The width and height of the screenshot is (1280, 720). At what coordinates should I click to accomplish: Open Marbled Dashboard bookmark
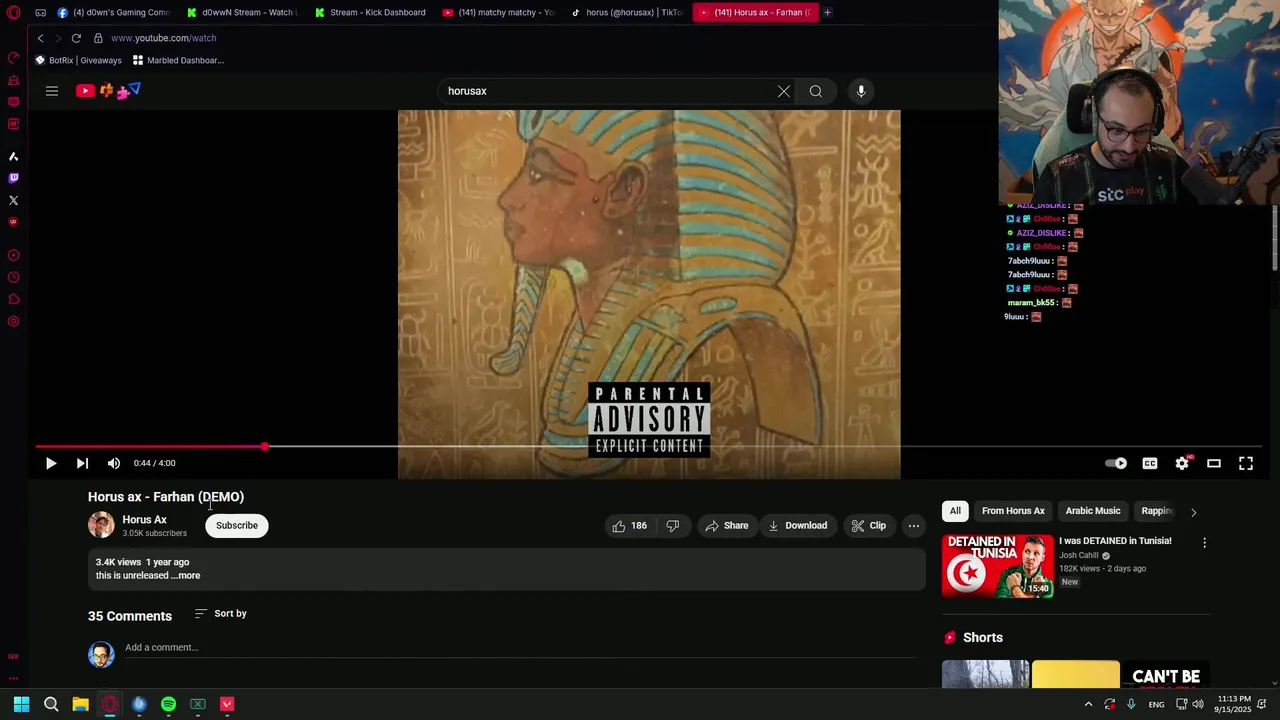click(178, 60)
